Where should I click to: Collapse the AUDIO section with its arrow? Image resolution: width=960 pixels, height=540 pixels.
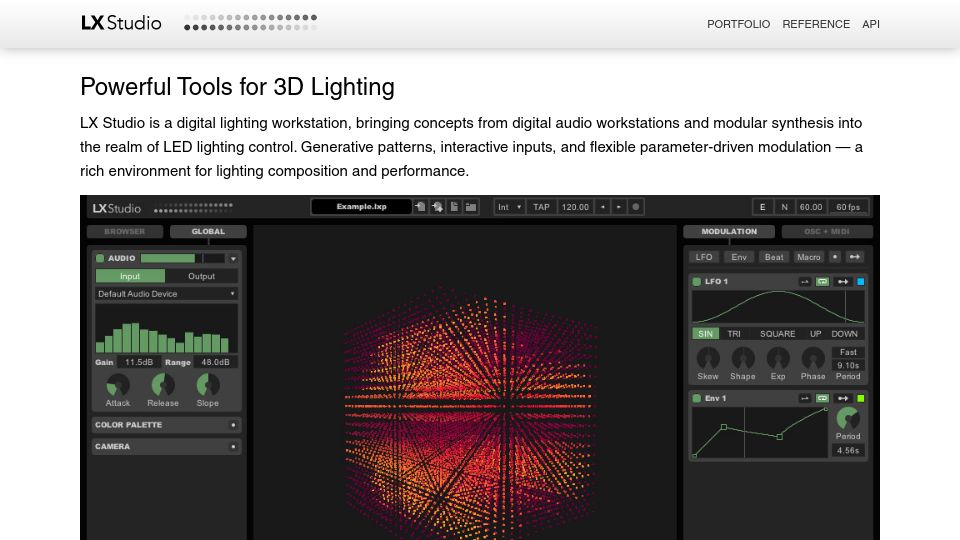pyautogui.click(x=233, y=259)
